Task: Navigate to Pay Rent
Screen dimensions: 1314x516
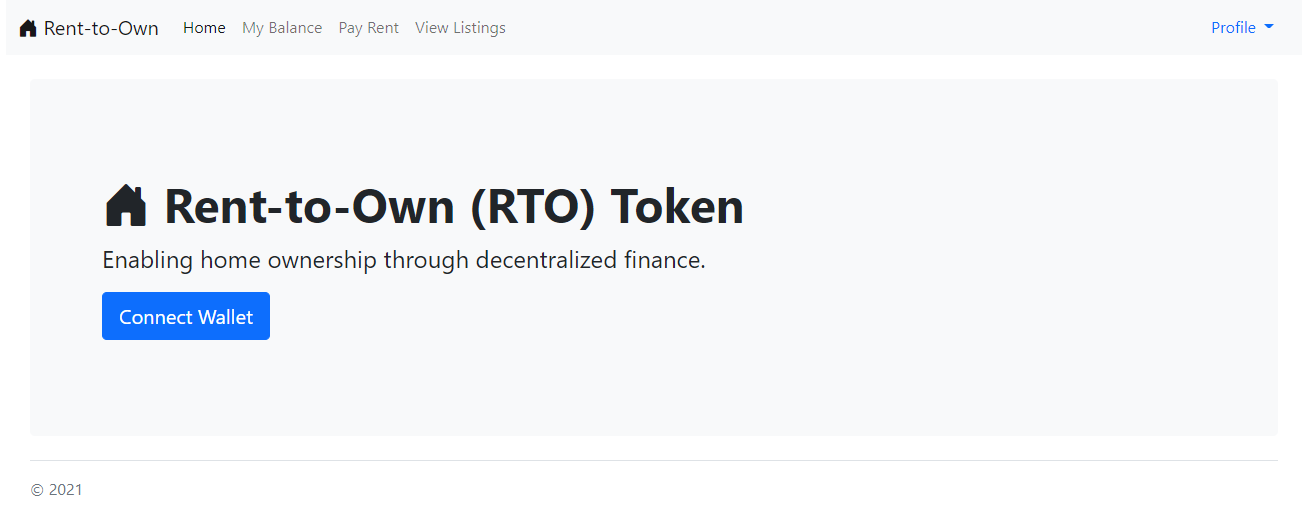Action: (x=368, y=28)
